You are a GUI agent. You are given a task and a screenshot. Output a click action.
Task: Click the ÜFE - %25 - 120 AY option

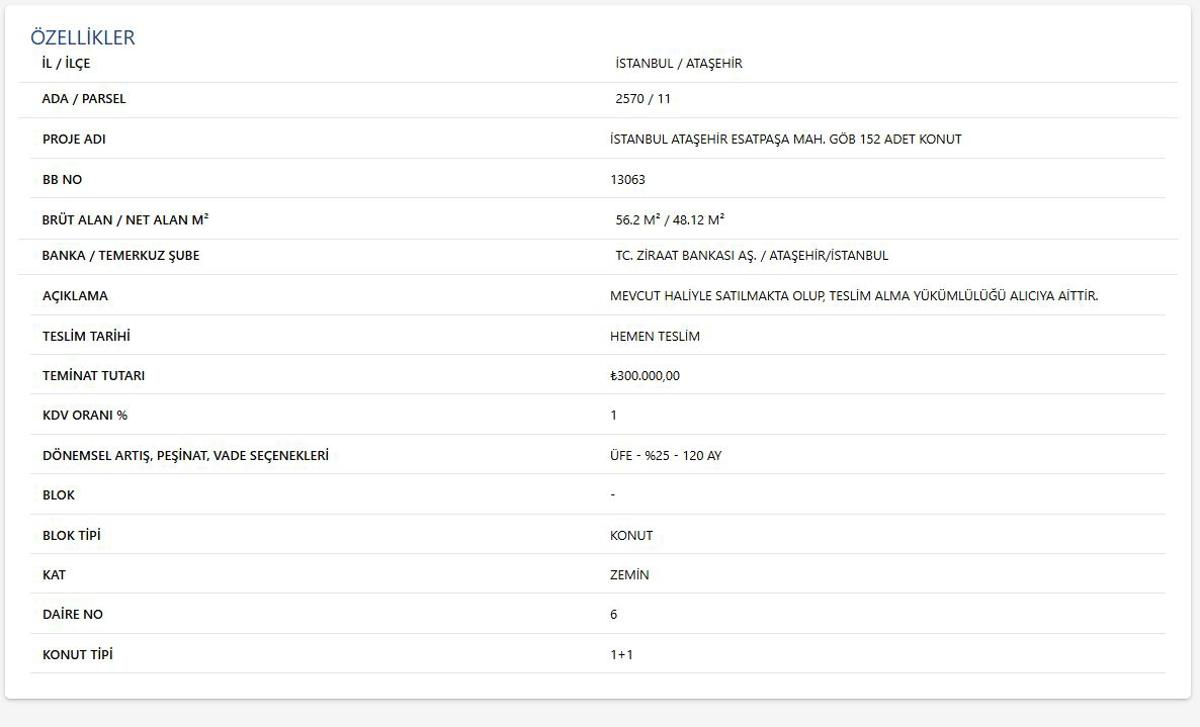(665, 455)
